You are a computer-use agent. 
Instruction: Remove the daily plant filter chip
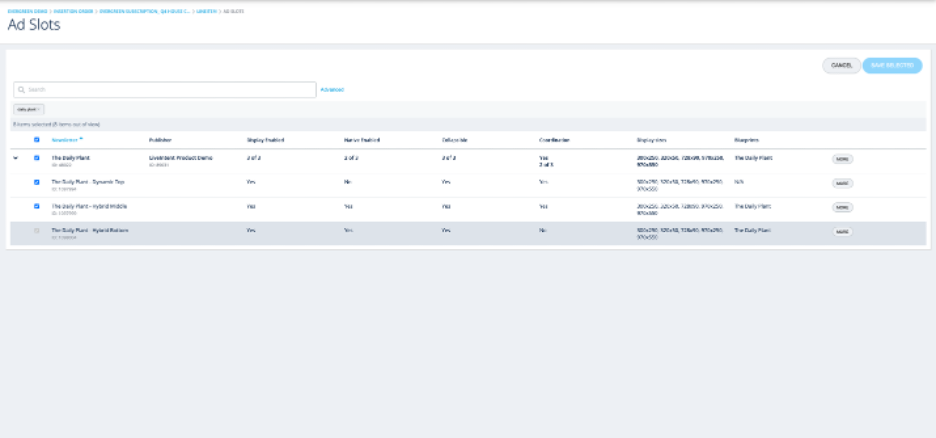[40, 109]
